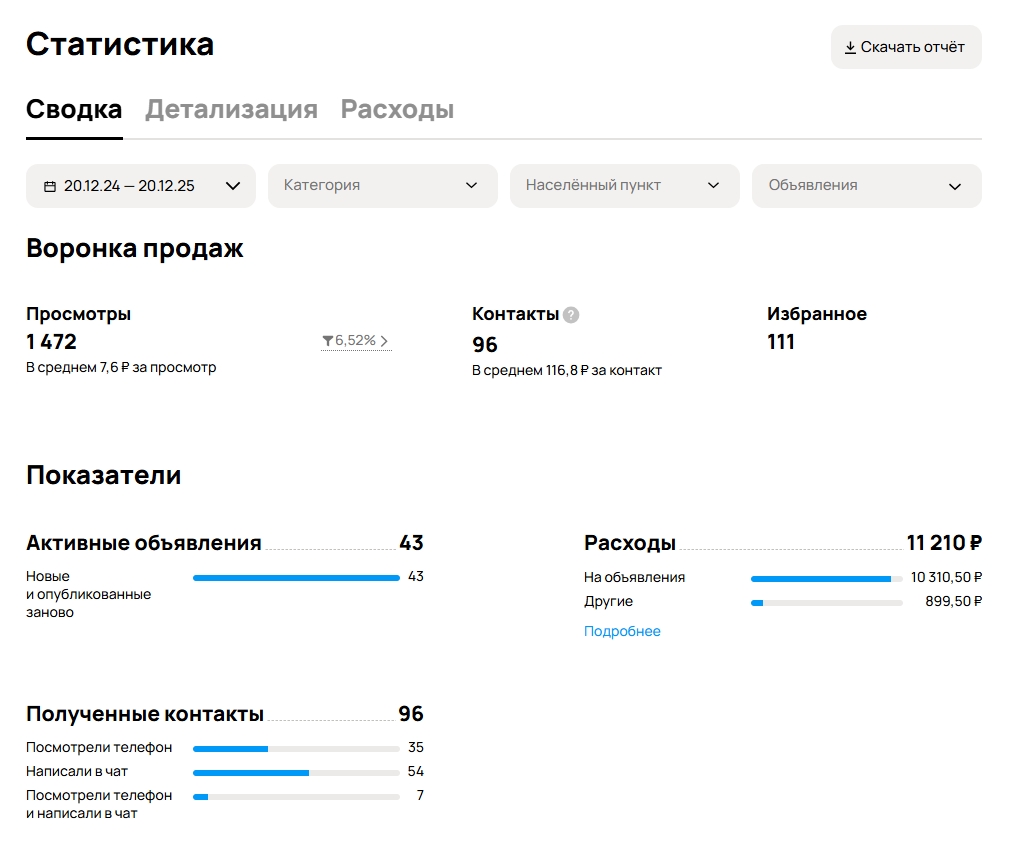Click the question mark icon near Контакты
The image size is (1012, 867).
pyautogui.click(x=571, y=315)
